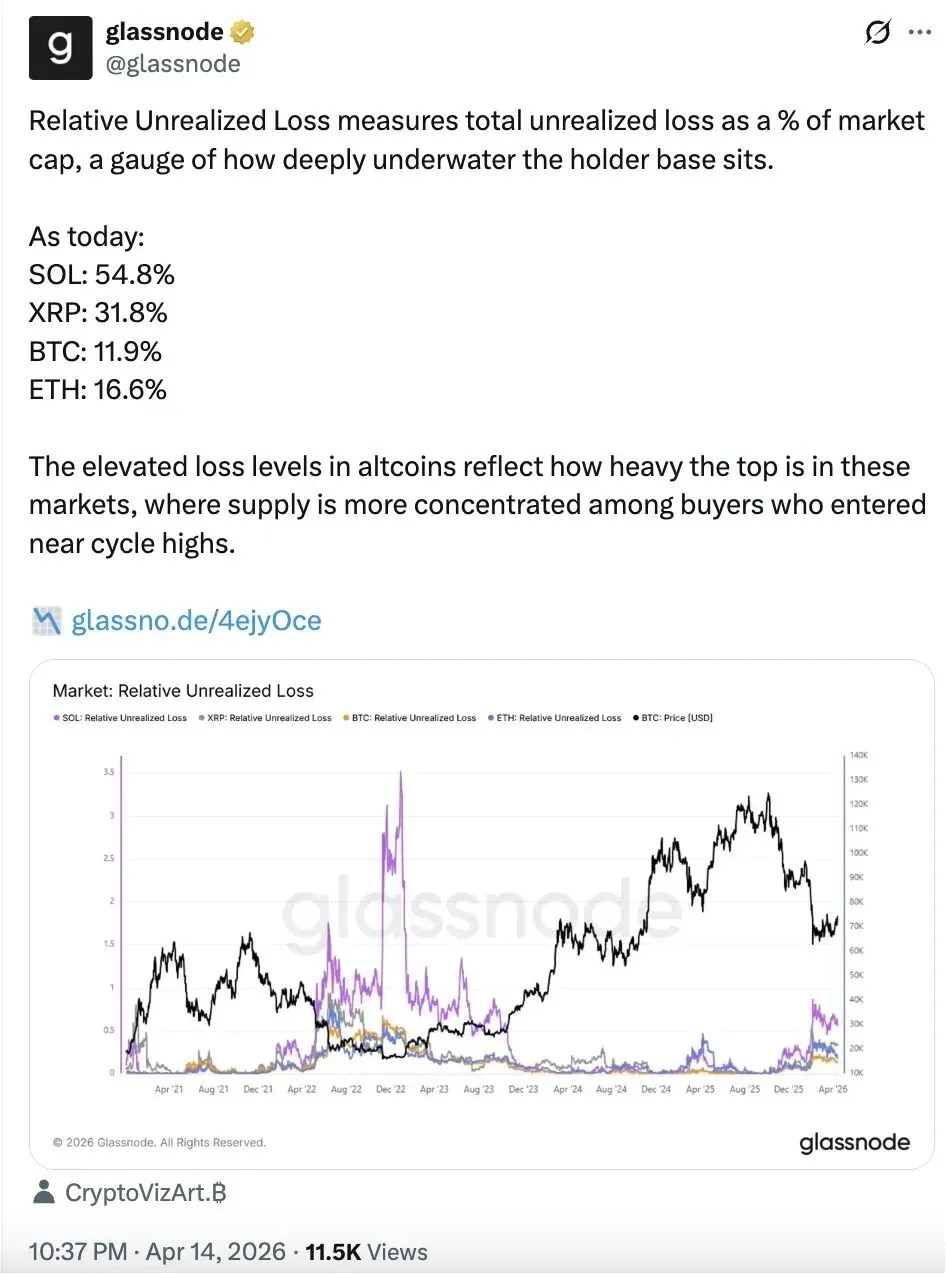Screen dimensions: 946x1274
Task: Toggle XRP Relative Unrealized Loss legend
Action: tap(265, 718)
